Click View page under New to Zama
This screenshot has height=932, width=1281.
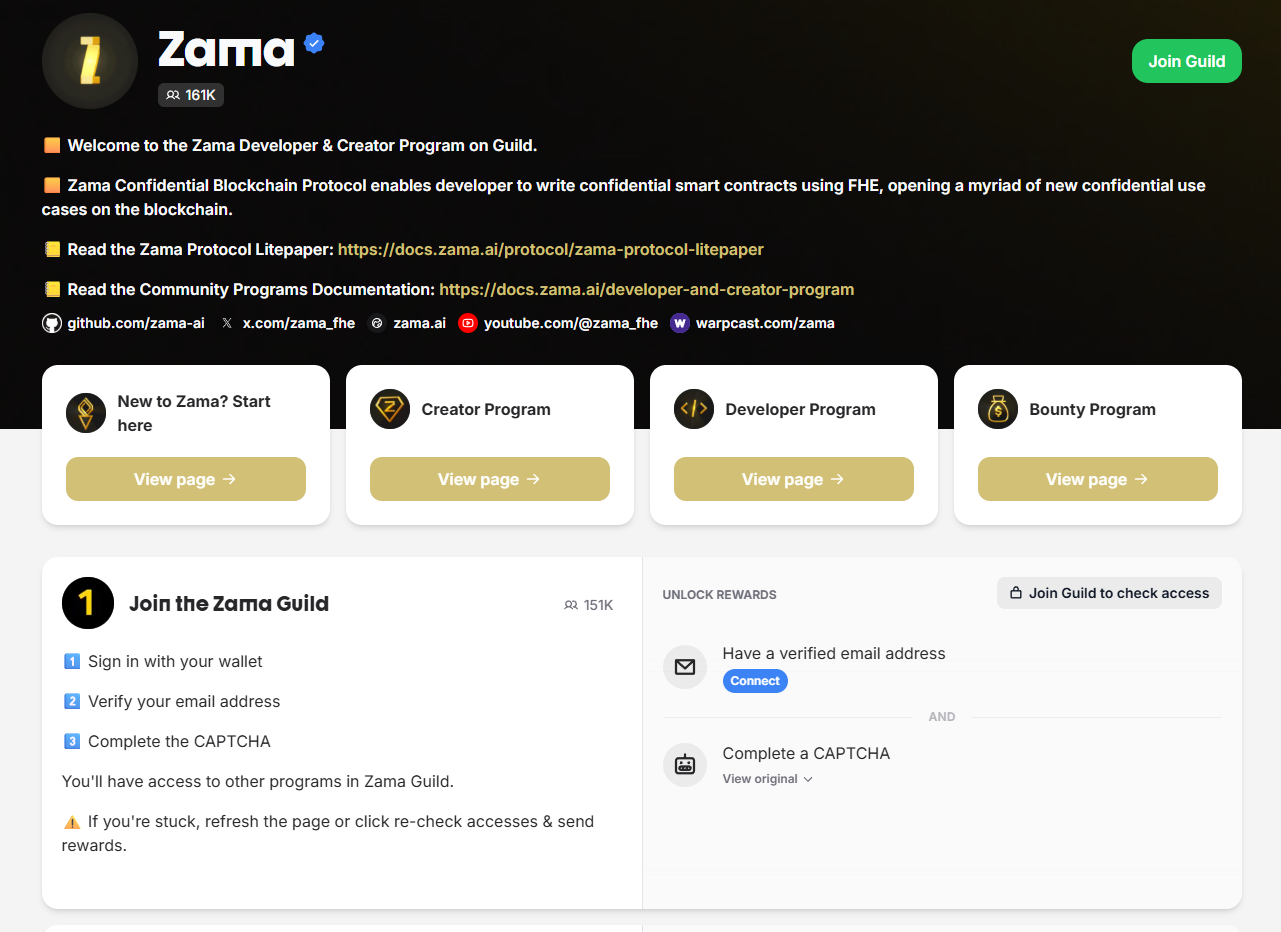click(x=185, y=479)
